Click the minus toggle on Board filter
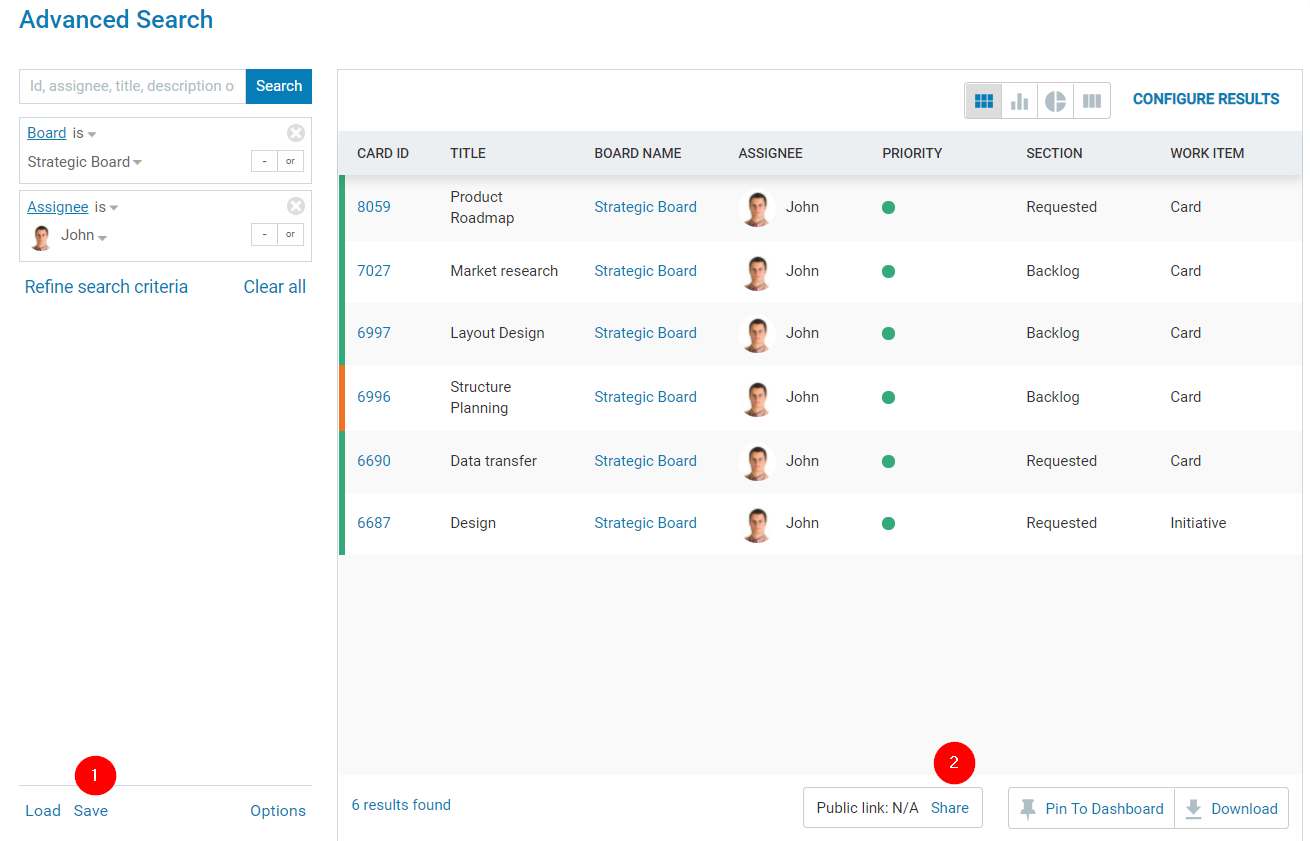Viewport: 1310px width, 841px height. [264, 161]
